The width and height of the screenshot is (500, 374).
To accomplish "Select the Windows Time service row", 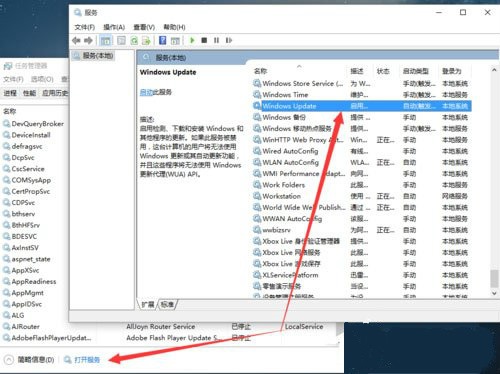I will click(x=362, y=95).
